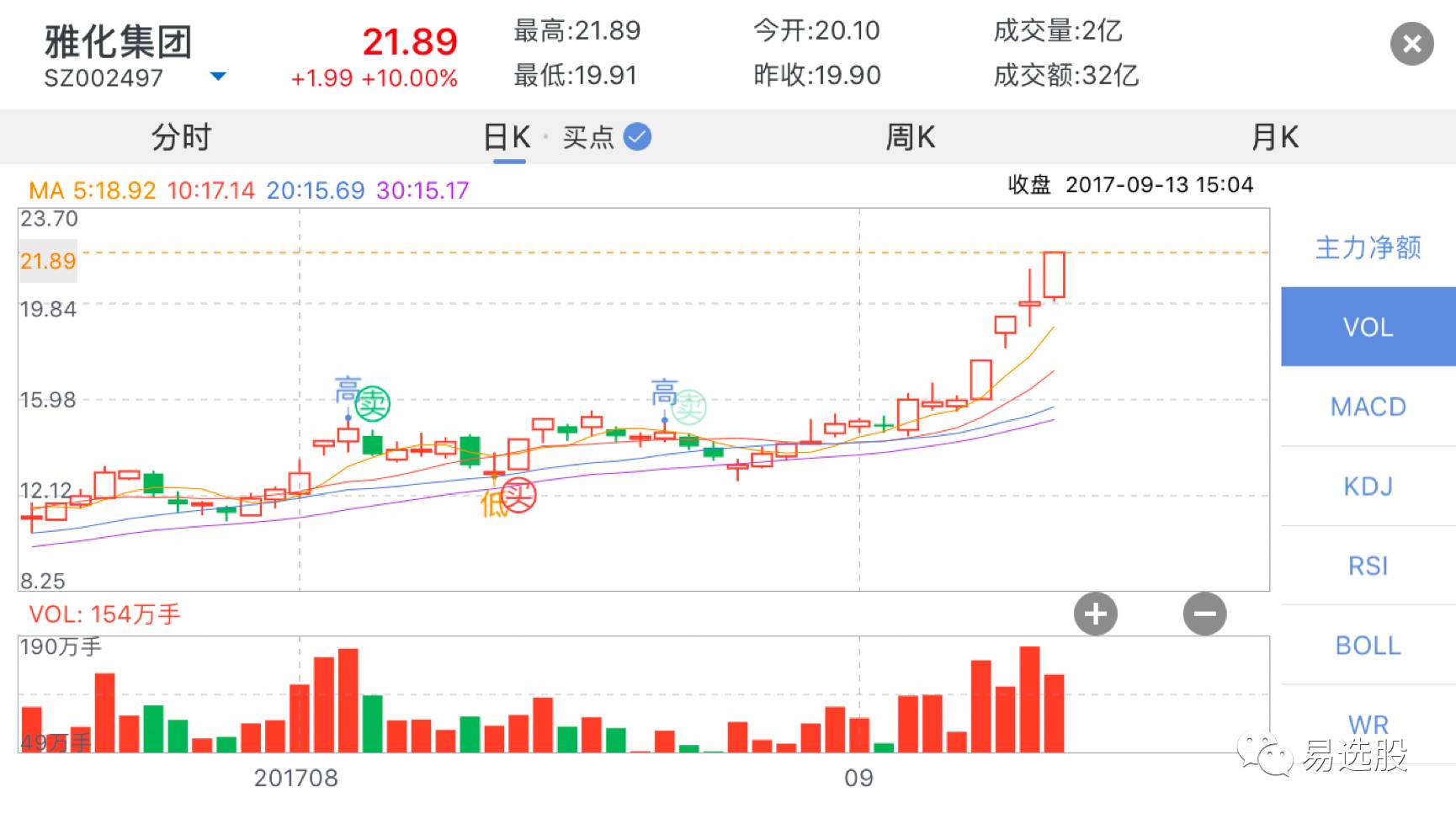1456x819 pixels.
Task: Click the MA 5:18.92 legend
Action: point(93,190)
